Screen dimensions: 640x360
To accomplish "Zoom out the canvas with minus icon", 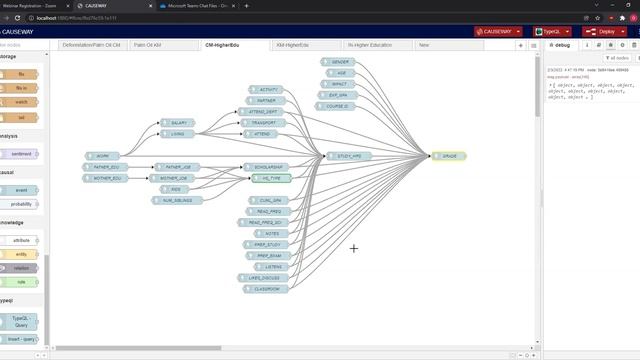I will click(520, 356).
